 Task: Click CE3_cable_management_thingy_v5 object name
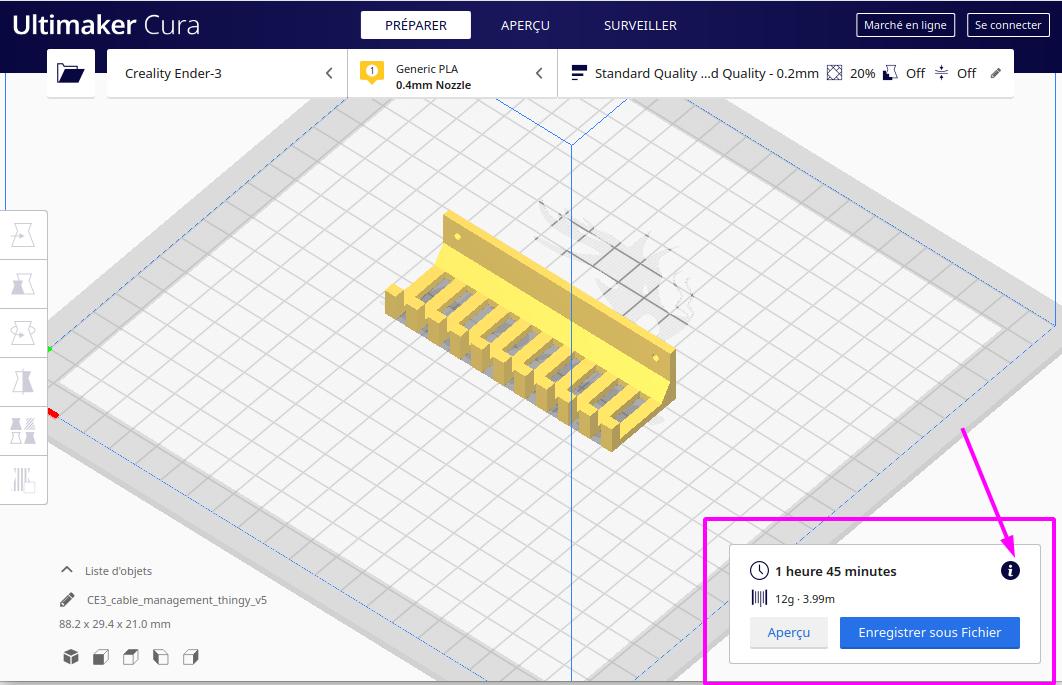coord(177,600)
